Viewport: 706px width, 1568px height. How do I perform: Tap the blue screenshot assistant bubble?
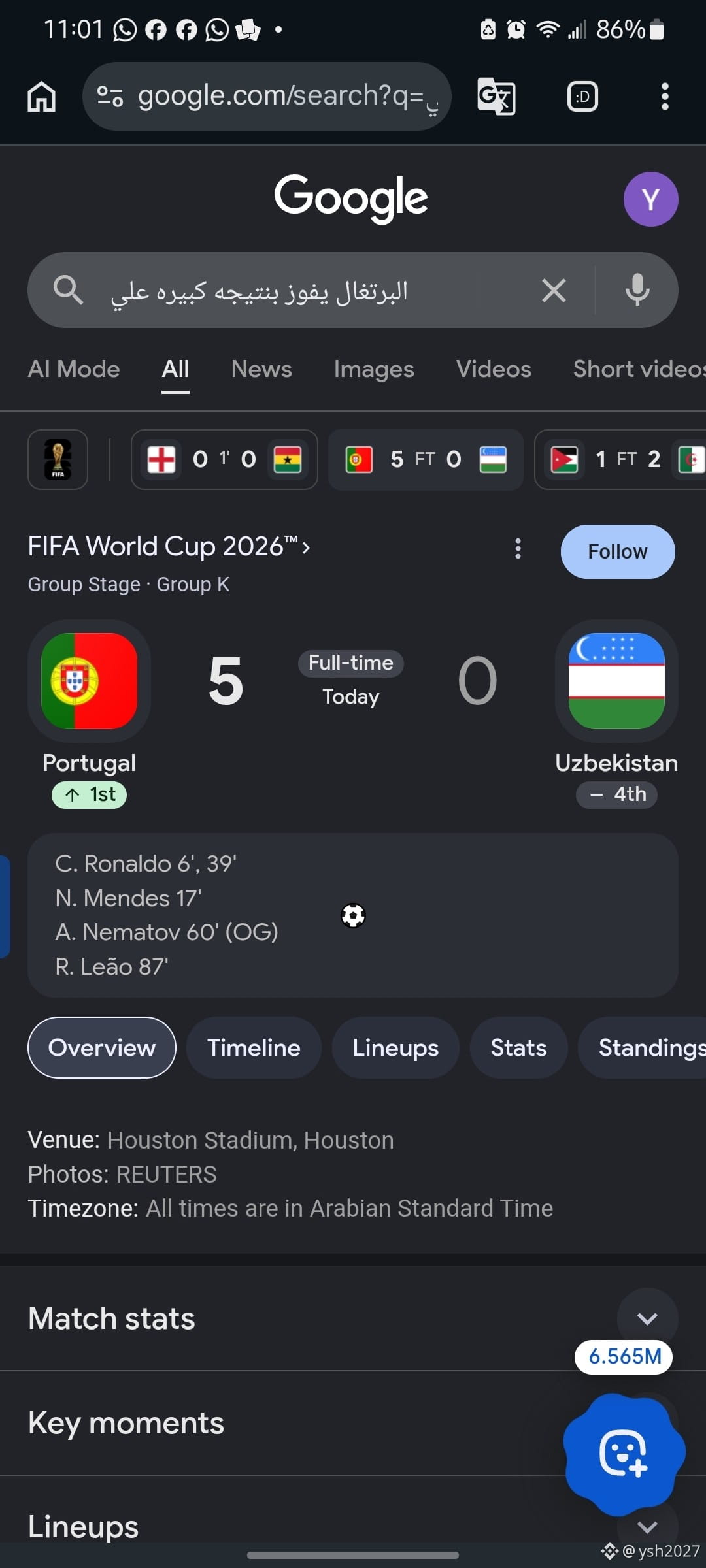(x=624, y=1453)
